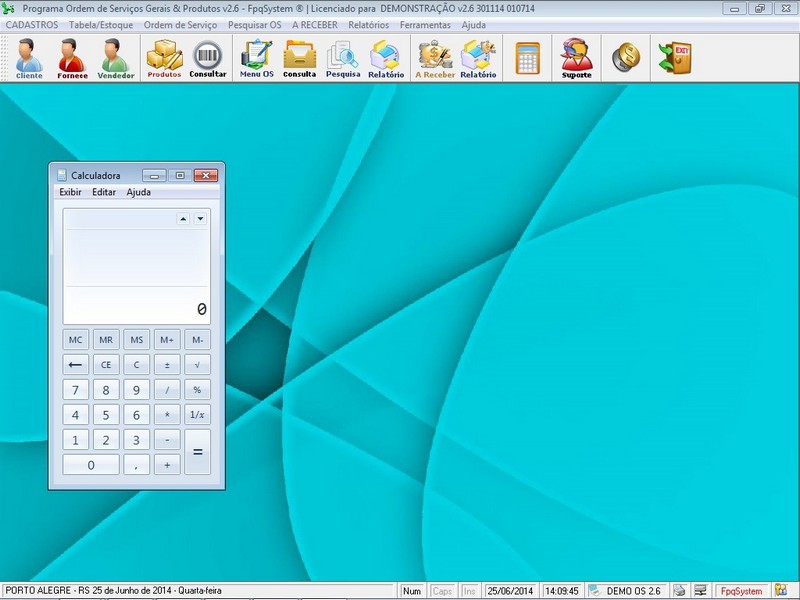800x600 pixels.
Task: Click calculator digit 5
Action: tap(106, 415)
